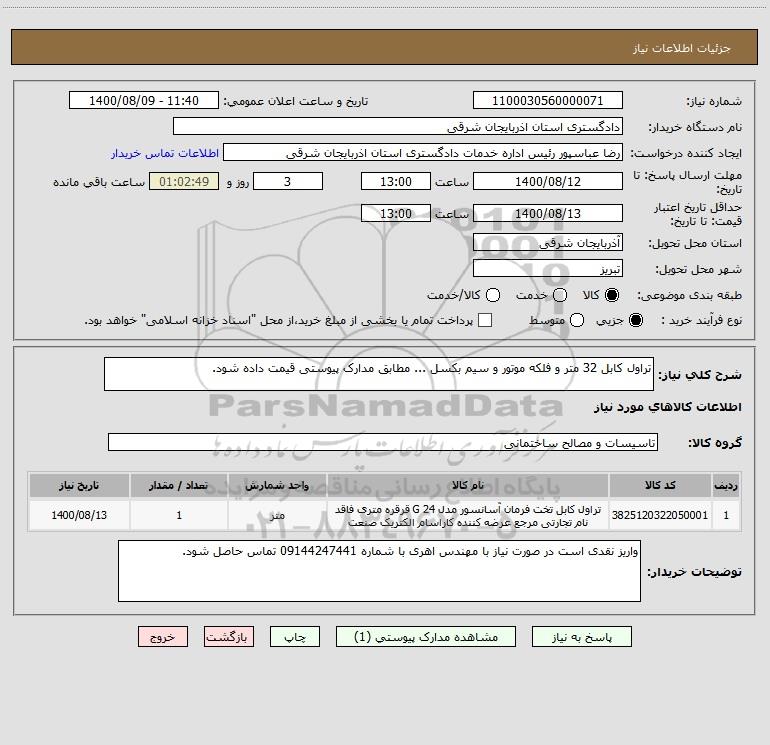The height and width of the screenshot is (745, 770).
Task: Select the متوسط purchase type radio
Action: 577,320
